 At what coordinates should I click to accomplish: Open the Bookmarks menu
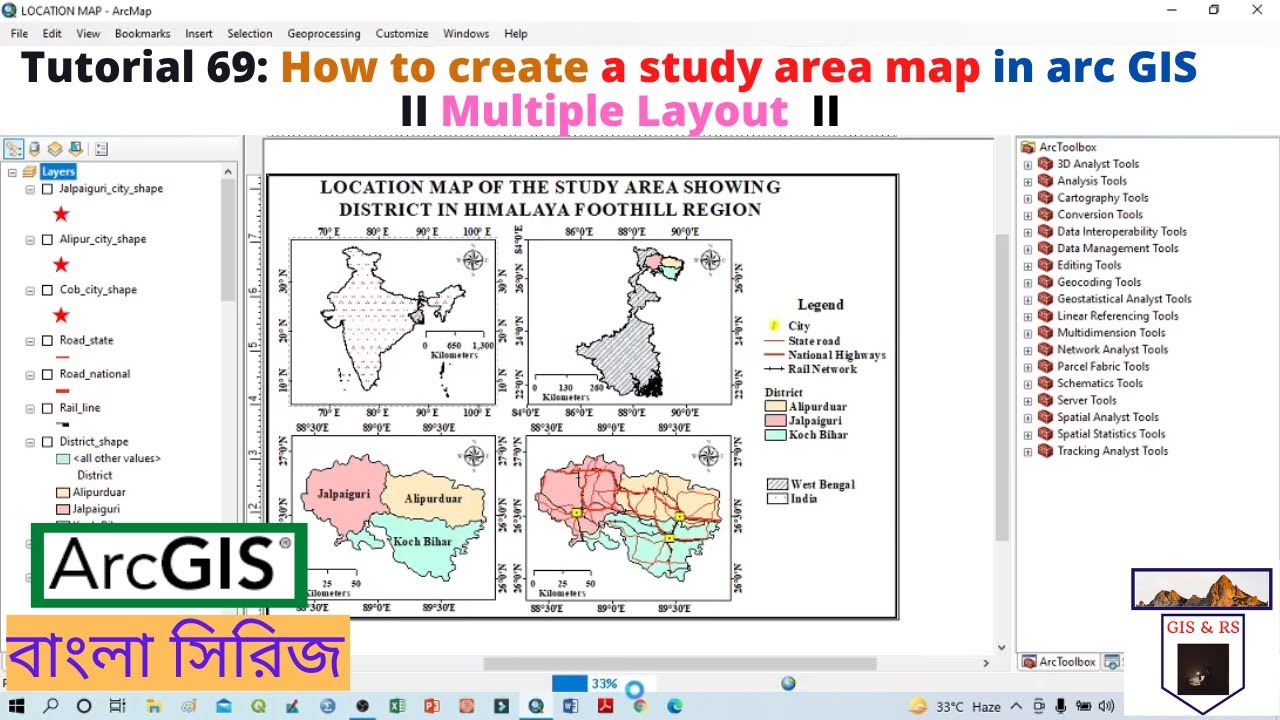click(142, 33)
